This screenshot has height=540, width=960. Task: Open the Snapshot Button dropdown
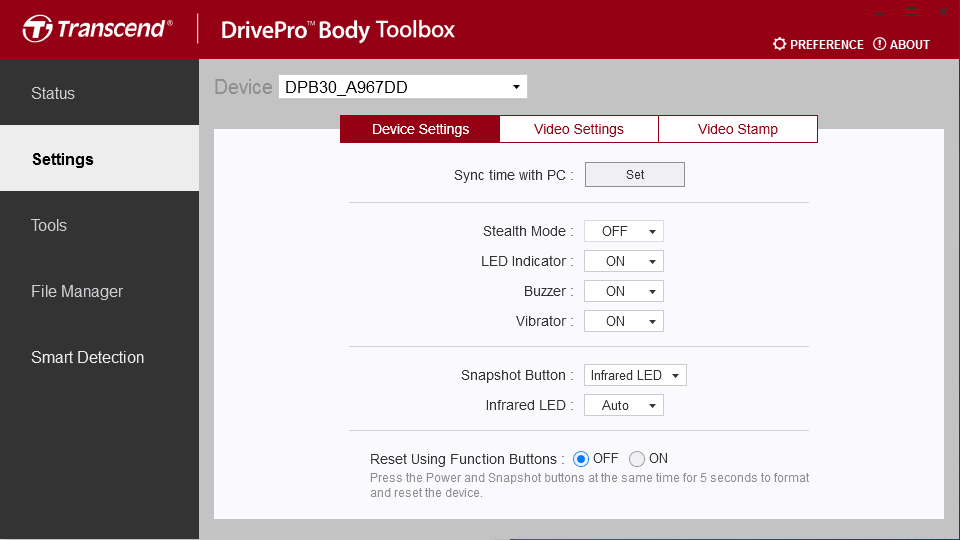click(635, 375)
